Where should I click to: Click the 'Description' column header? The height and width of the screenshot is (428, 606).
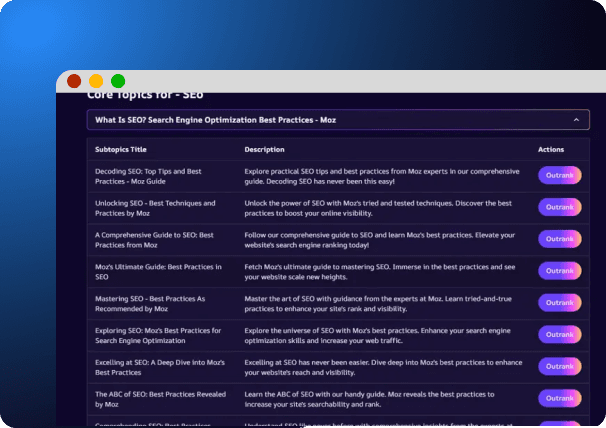click(264, 150)
